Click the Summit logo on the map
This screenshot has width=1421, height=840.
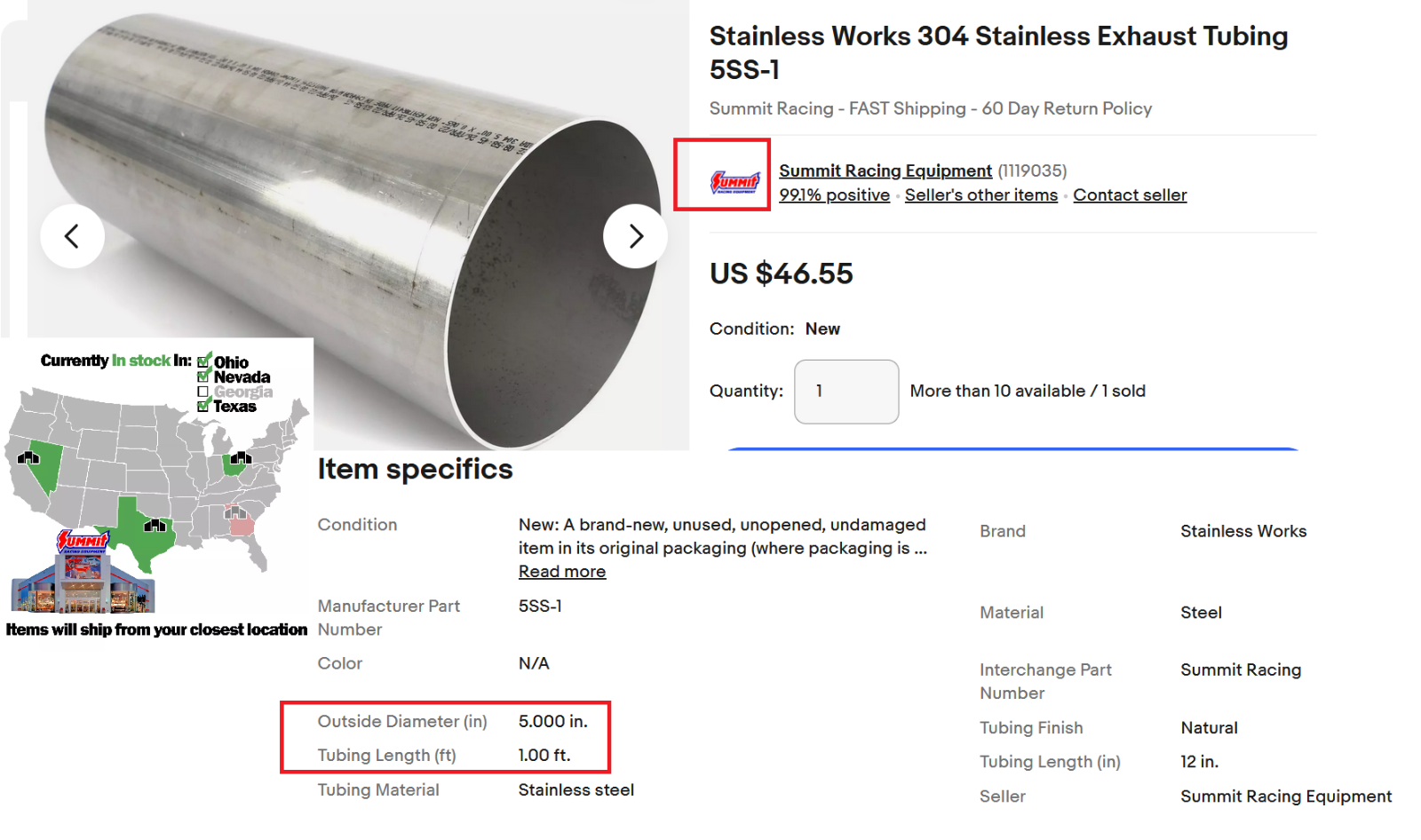coord(83,541)
